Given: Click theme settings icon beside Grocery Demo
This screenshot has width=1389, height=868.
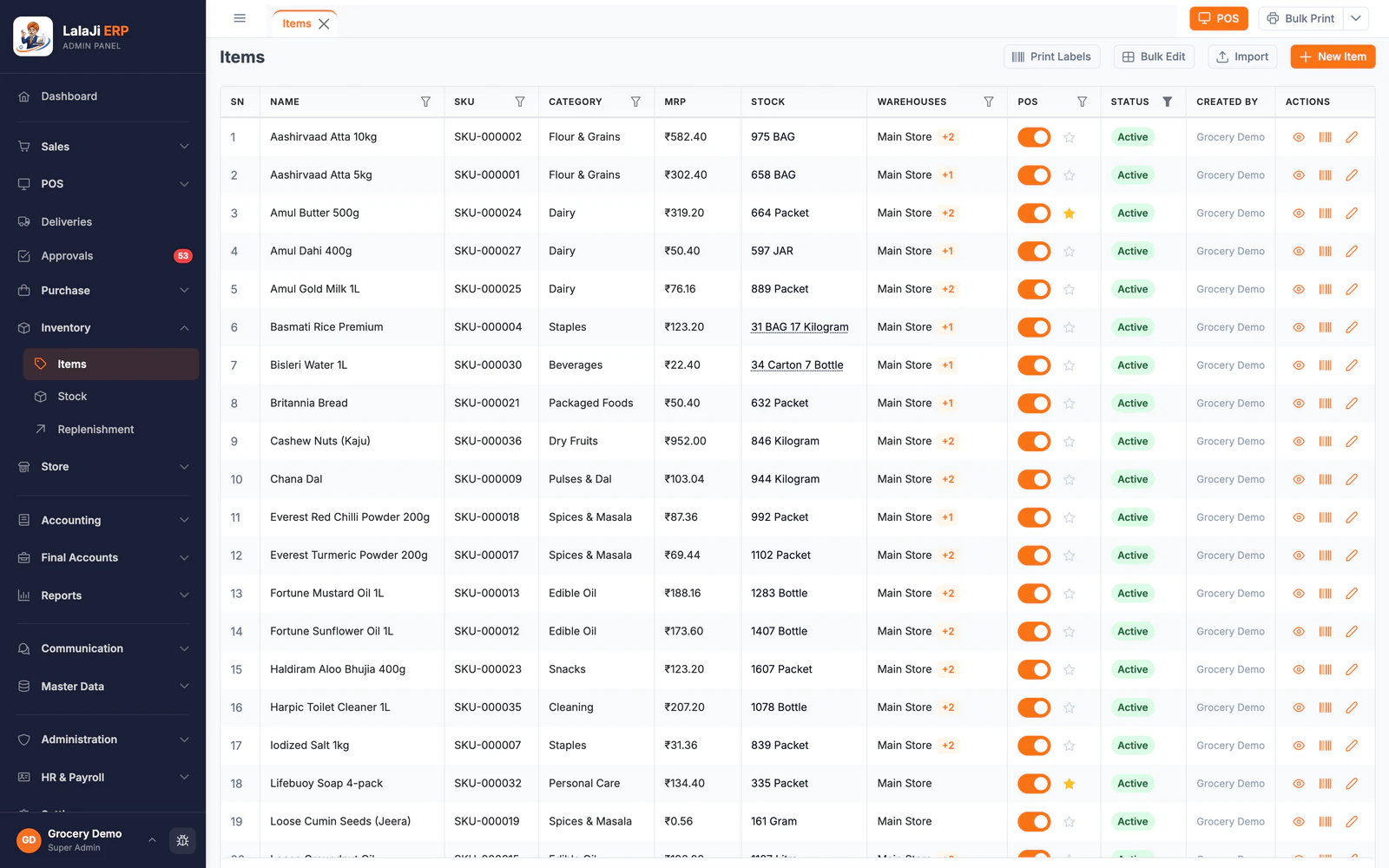Looking at the screenshot, I should pyautogui.click(x=182, y=840).
